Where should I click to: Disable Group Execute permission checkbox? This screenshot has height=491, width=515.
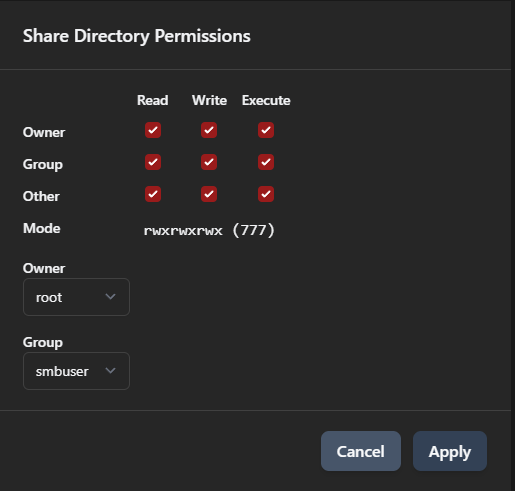coord(266,162)
